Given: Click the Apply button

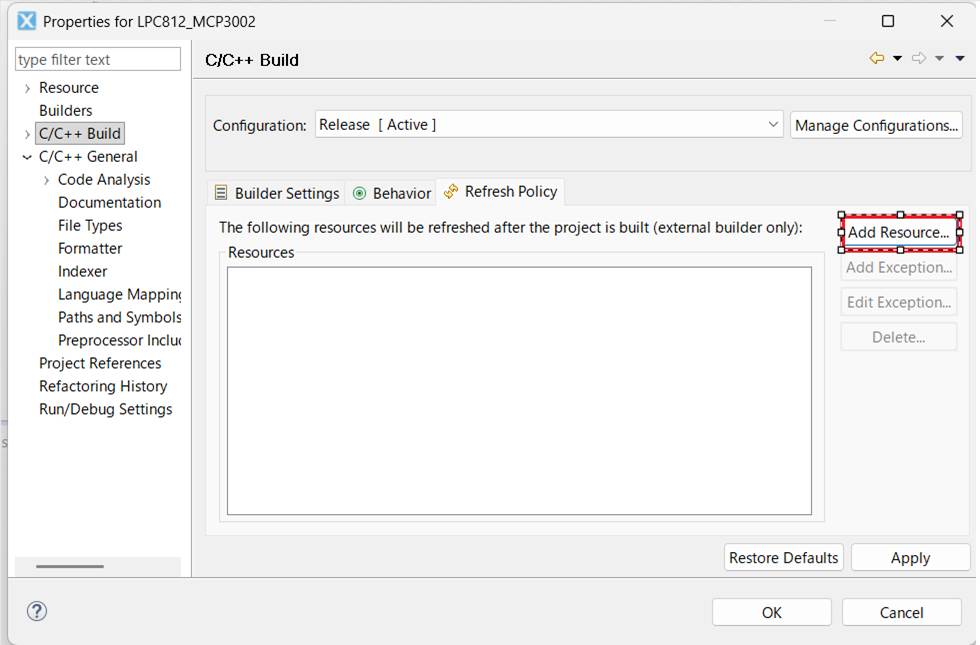Looking at the screenshot, I should pos(910,558).
